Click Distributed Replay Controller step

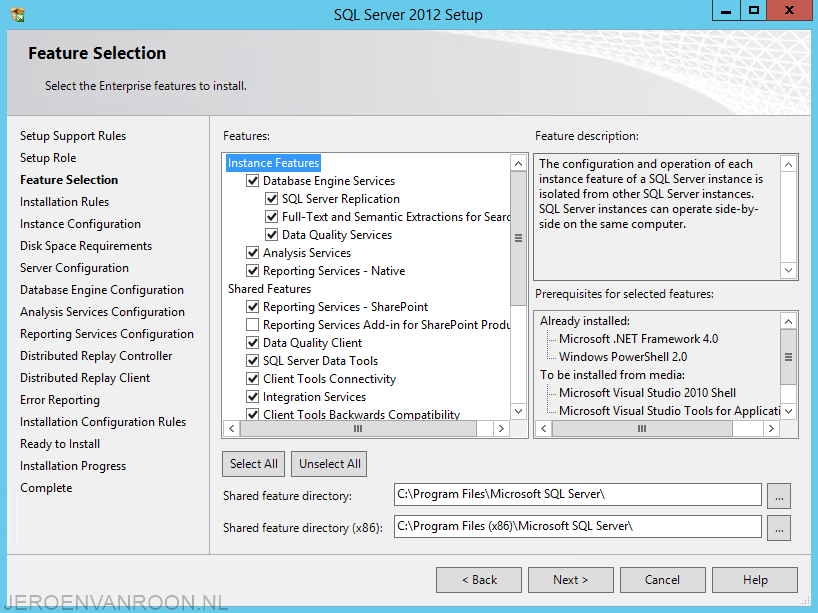click(x=96, y=356)
